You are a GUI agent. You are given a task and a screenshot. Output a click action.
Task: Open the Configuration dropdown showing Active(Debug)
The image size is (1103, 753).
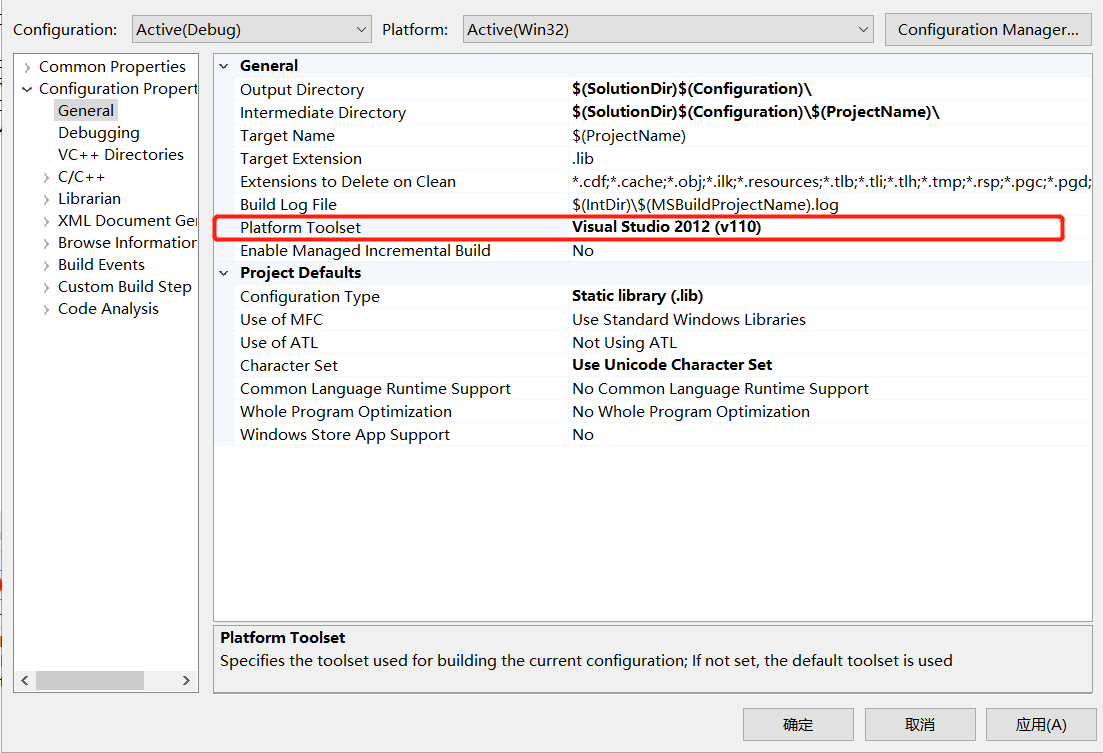[x=251, y=29]
